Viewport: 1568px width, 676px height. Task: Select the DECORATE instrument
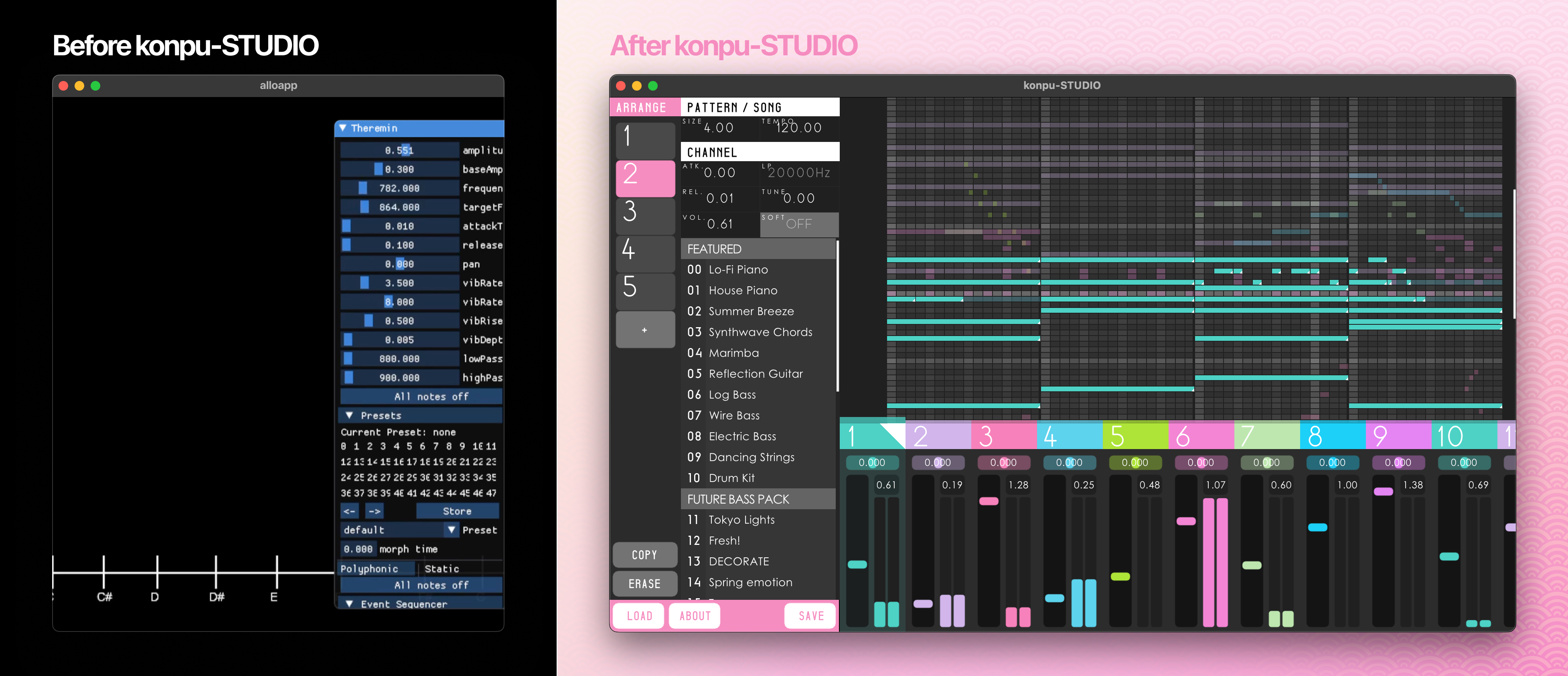click(x=758, y=562)
